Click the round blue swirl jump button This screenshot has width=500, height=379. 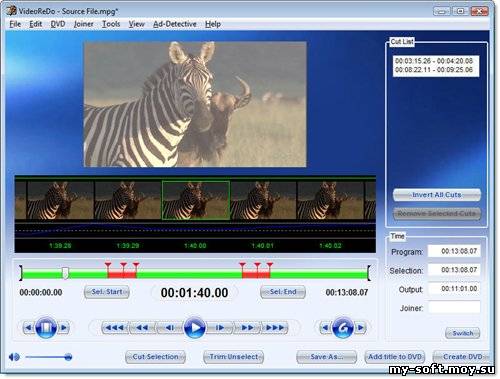[x=342, y=328]
